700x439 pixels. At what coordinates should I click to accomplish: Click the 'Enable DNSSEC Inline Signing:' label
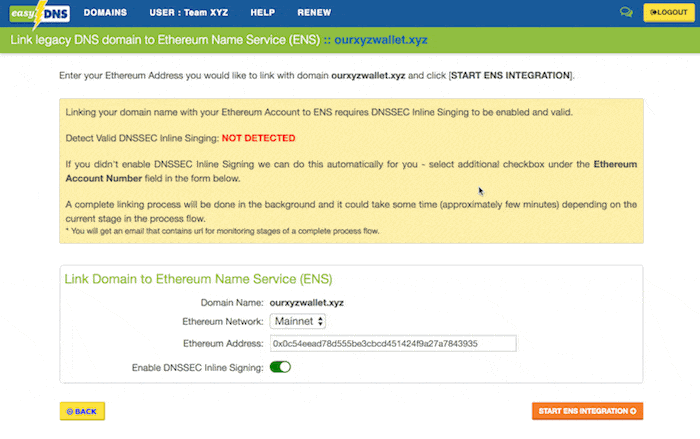pos(198,368)
